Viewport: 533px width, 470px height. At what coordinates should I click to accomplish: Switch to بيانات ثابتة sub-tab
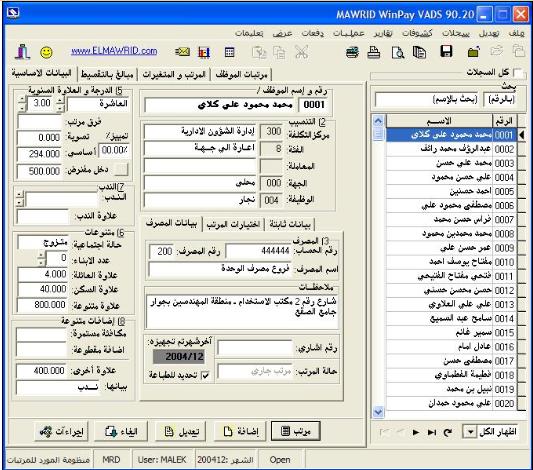tap(290, 224)
